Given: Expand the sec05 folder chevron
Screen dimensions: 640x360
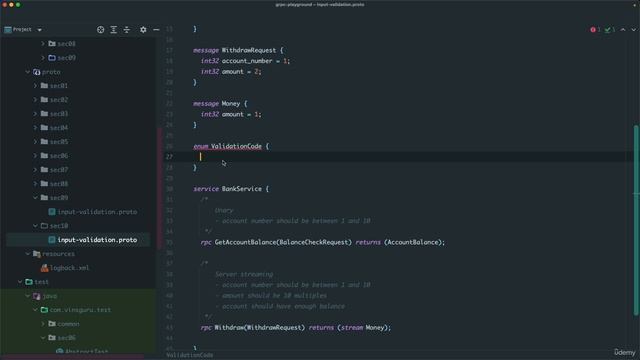Looking at the screenshot, I should point(35,142).
